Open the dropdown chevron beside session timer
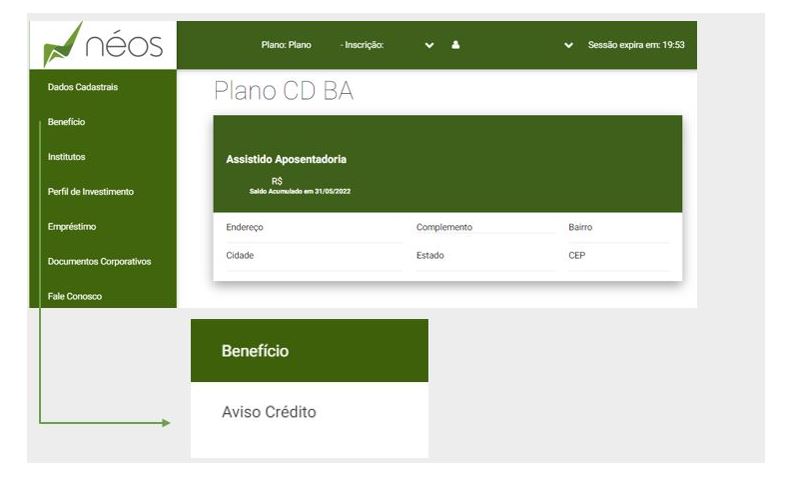This screenshot has width=803, height=480. tap(569, 45)
